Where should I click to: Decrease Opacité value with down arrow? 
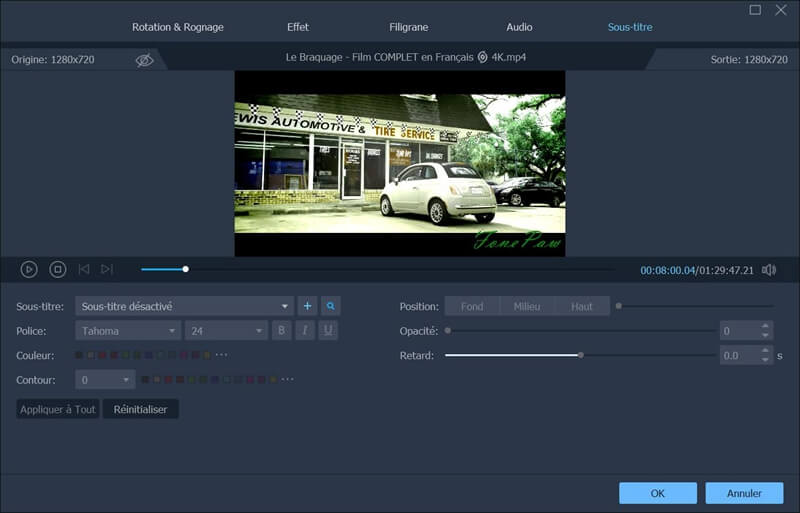coord(765,335)
